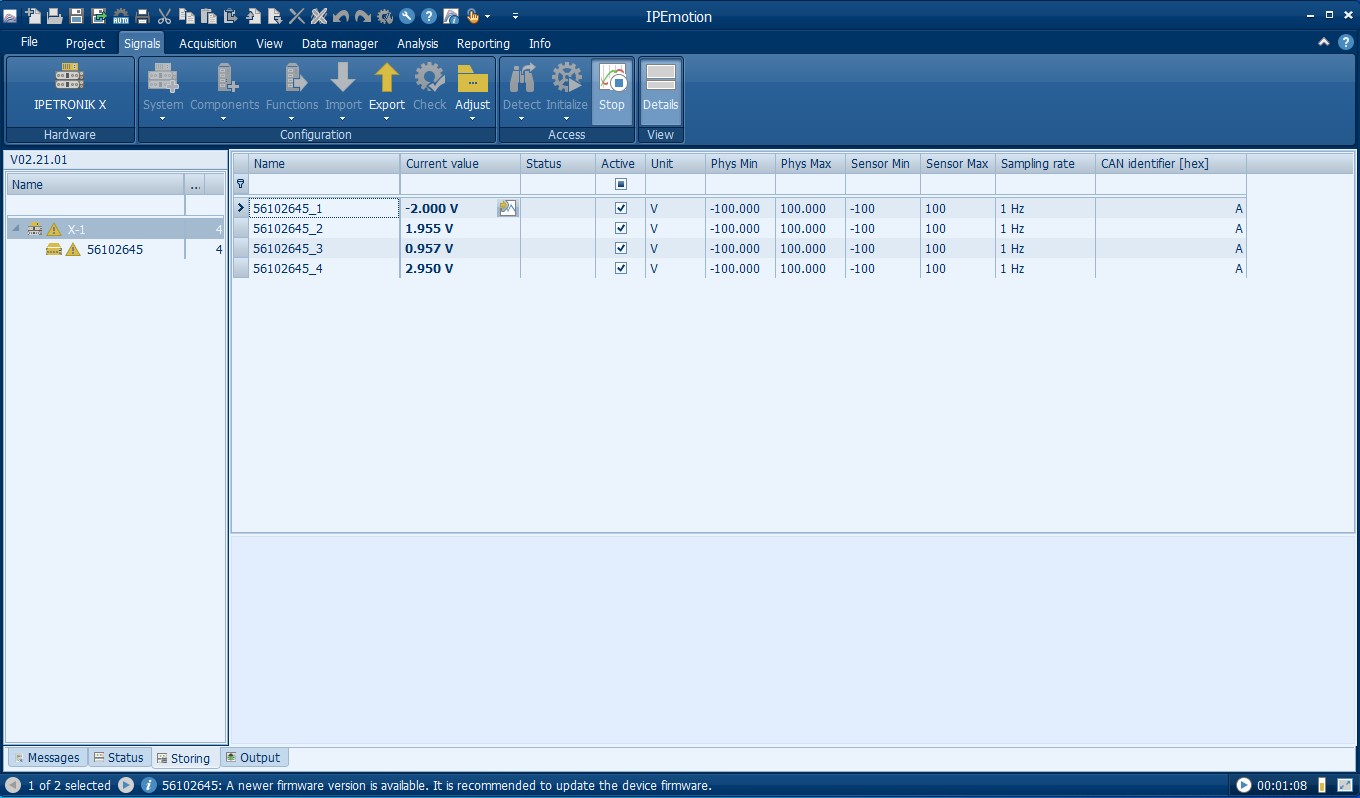1360x798 pixels.
Task: Click the play icon beside the 00:01:08 timer
Action: (x=1244, y=785)
